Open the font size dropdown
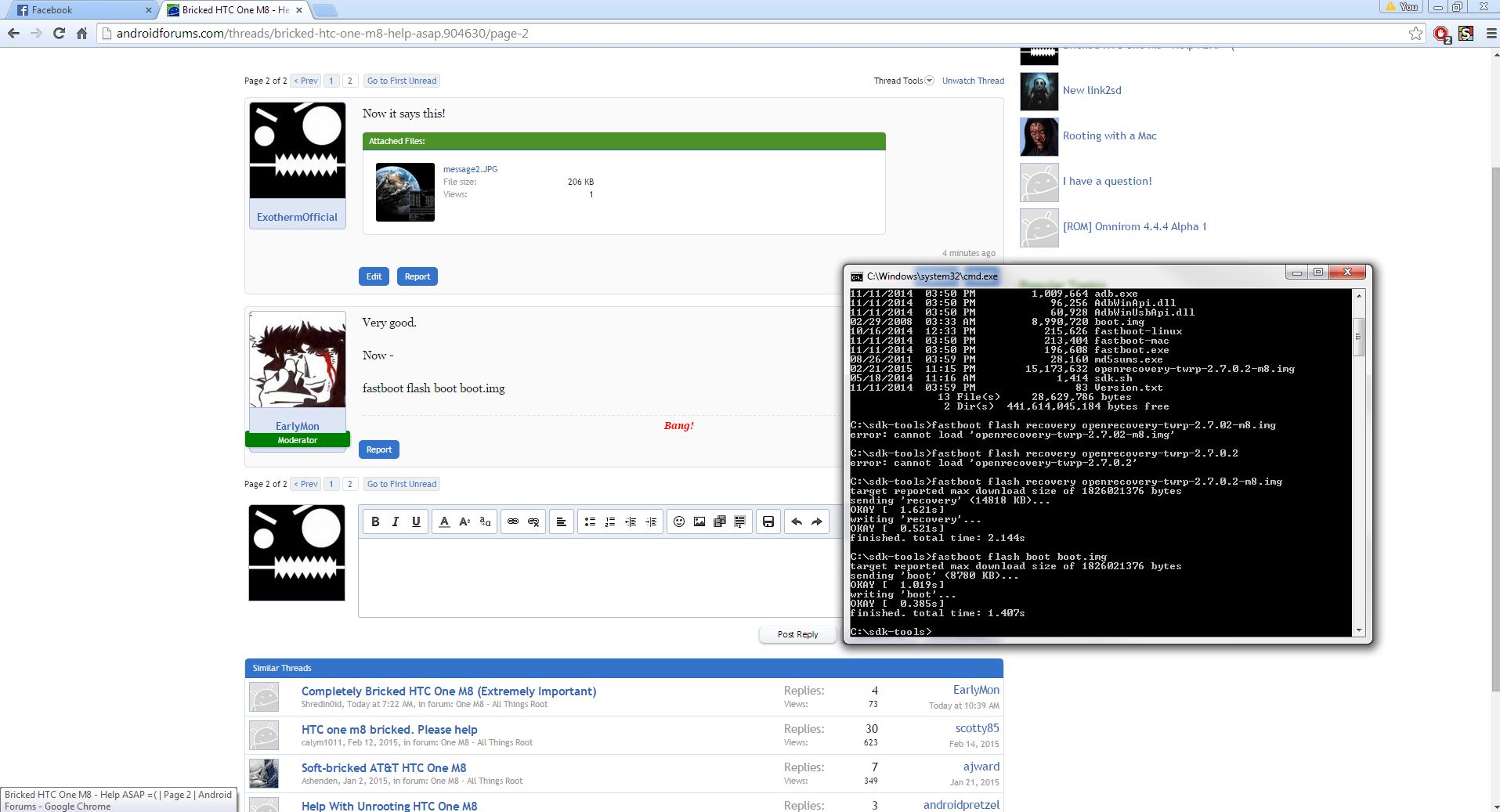 [x=464, y=521]
